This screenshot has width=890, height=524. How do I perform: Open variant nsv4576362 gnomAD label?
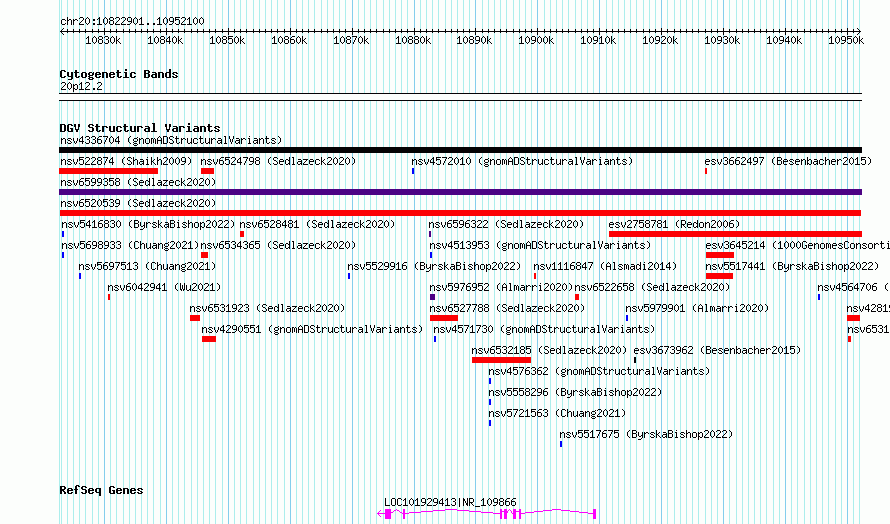(599, 371)
